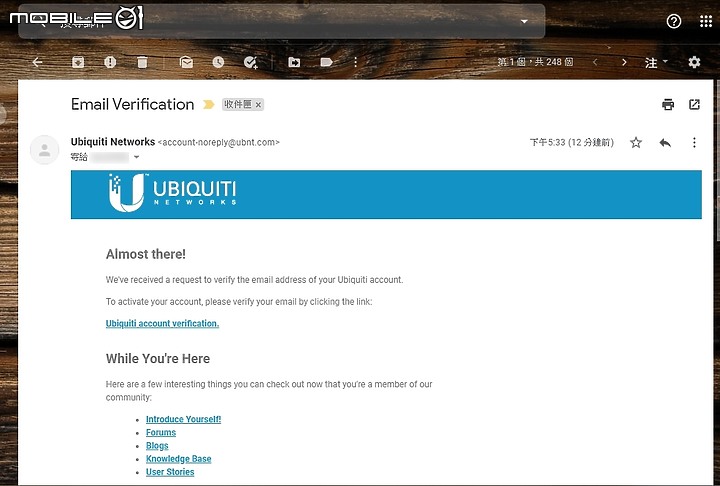Open the input method selector dropdown
This screenshot has height=486, width=720.
pos(657,62)
